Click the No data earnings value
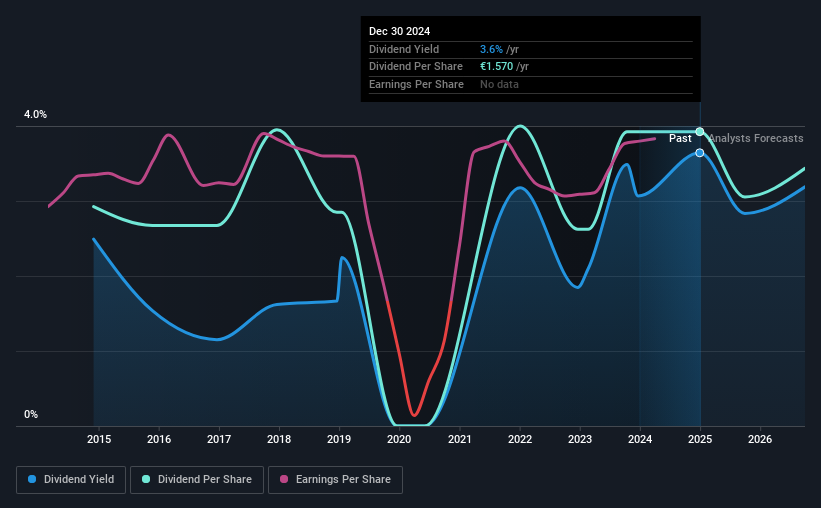 499,84
